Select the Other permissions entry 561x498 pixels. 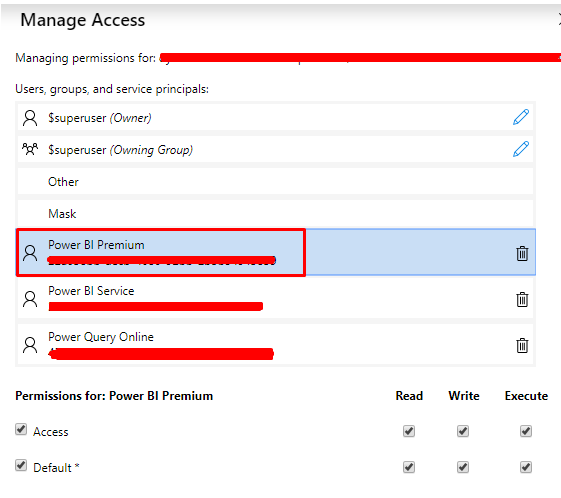click(275, 181)
